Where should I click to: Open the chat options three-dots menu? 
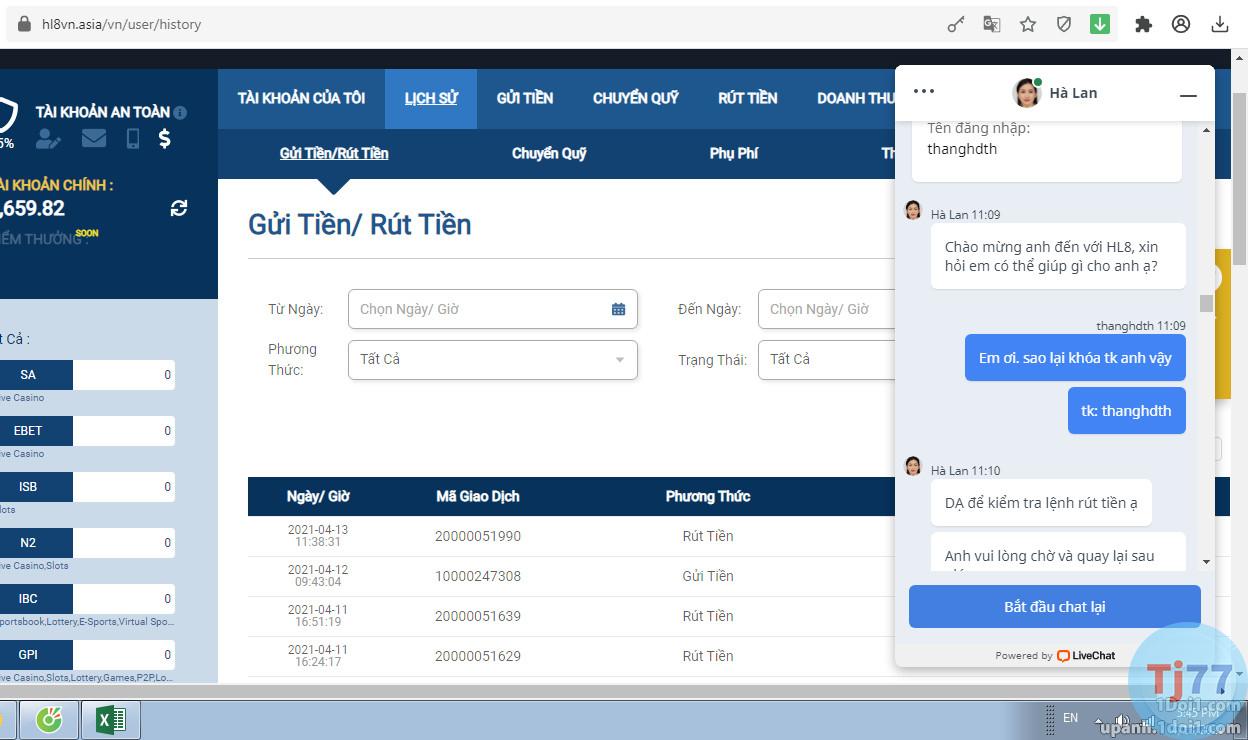point(924,92)
